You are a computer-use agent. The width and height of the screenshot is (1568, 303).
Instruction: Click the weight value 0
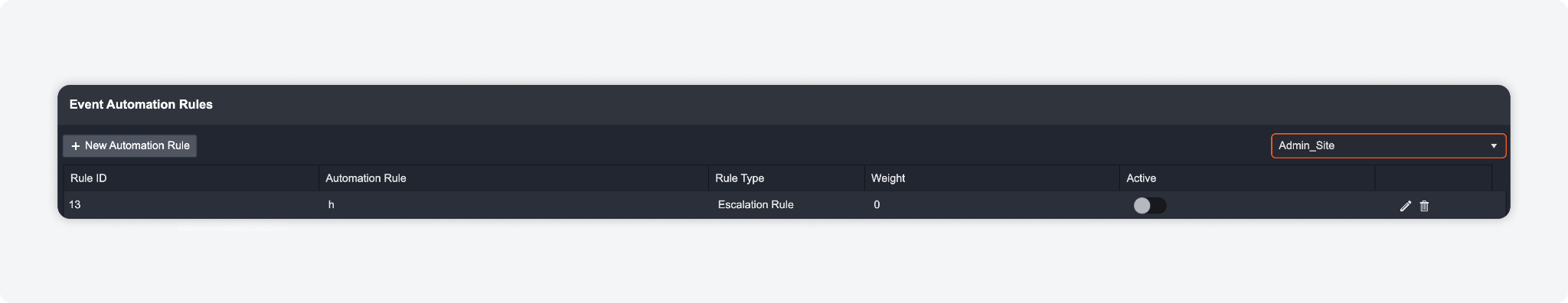pos(877,204)
